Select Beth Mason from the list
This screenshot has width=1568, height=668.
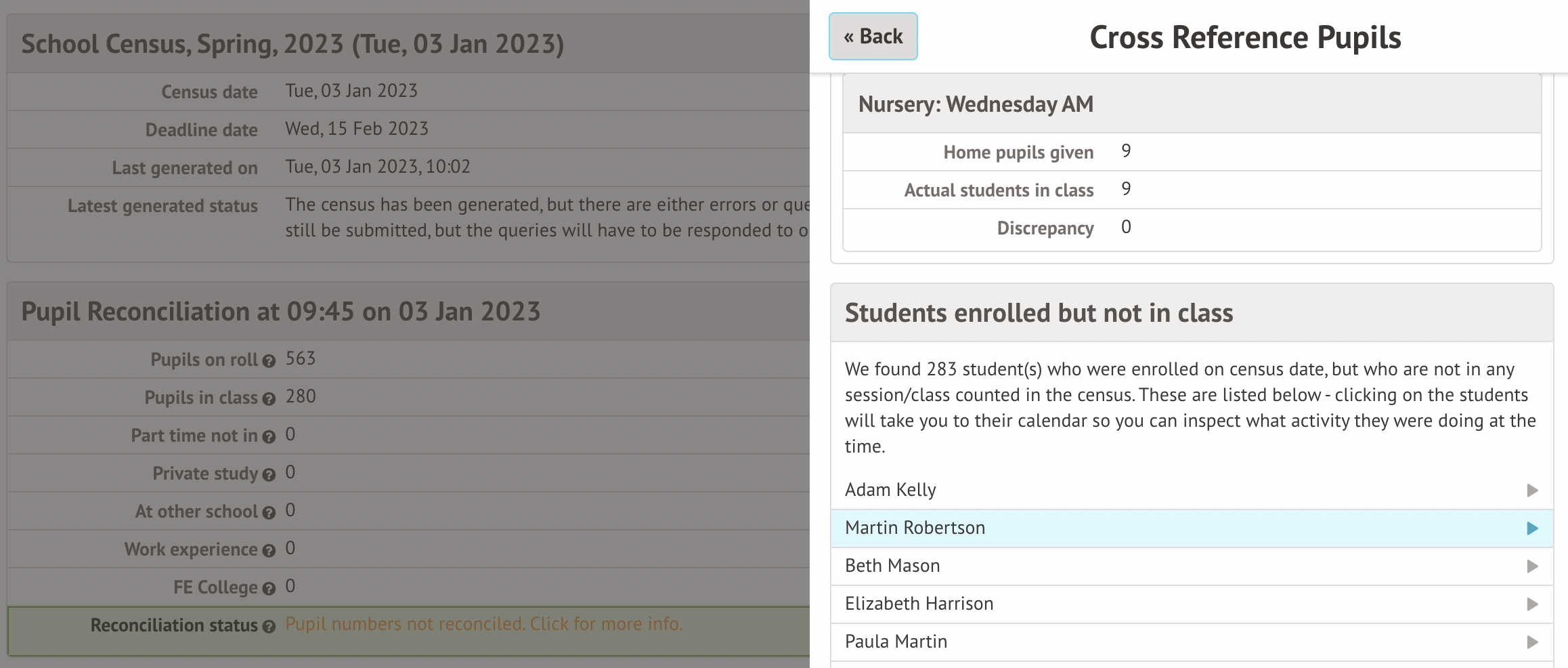click(x=892, y=566)
